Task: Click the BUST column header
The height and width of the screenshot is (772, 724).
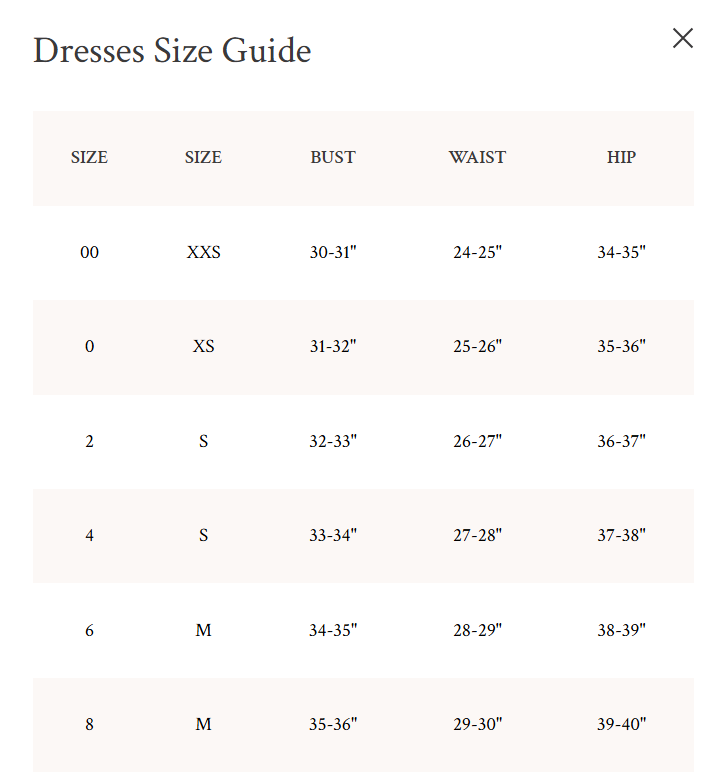Action: coord(333,157)
